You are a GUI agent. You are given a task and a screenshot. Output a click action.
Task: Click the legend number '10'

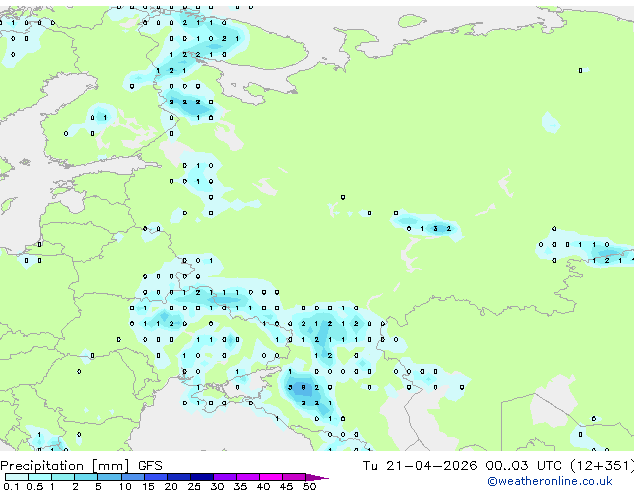(x=125, y=486)
